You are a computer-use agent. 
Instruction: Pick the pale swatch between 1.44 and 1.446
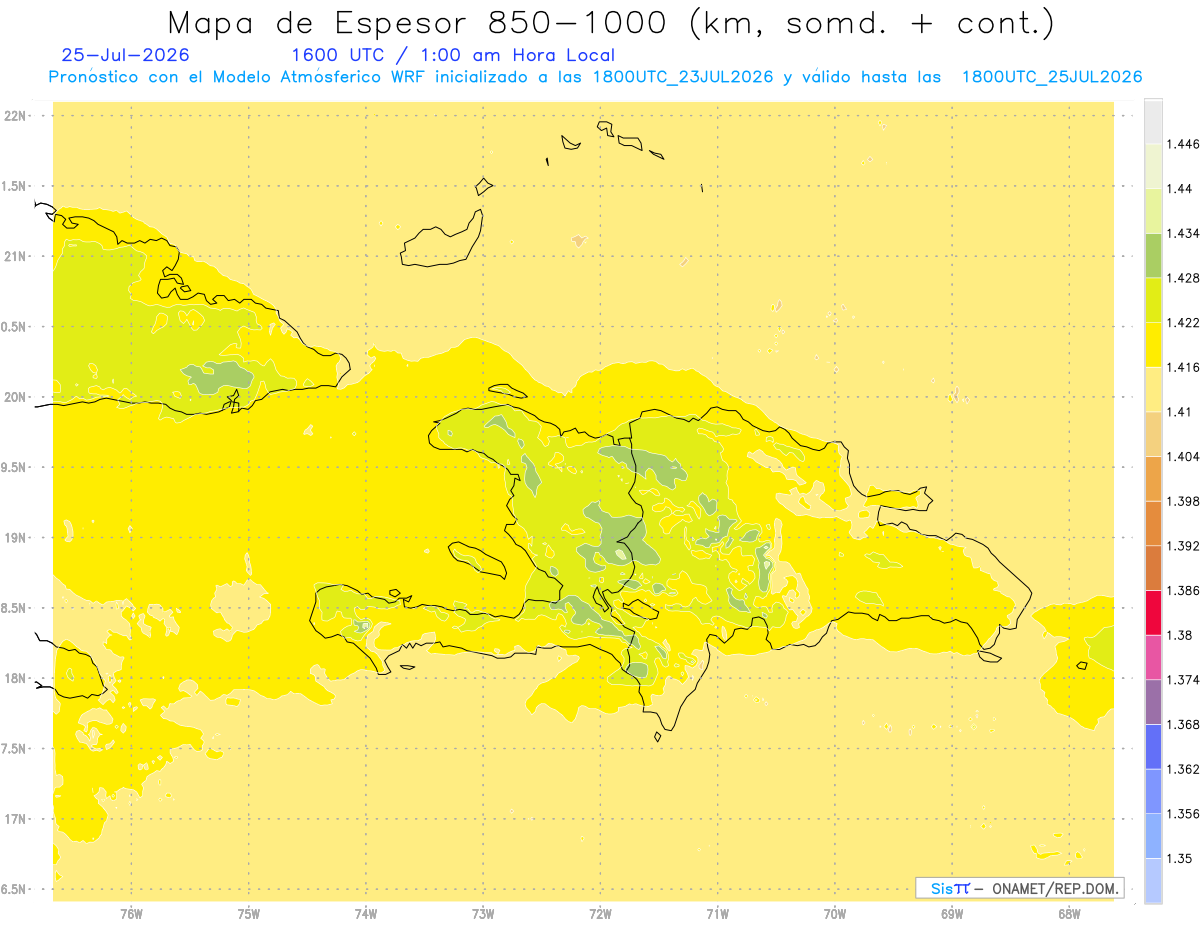click(x=1153, y=166)
